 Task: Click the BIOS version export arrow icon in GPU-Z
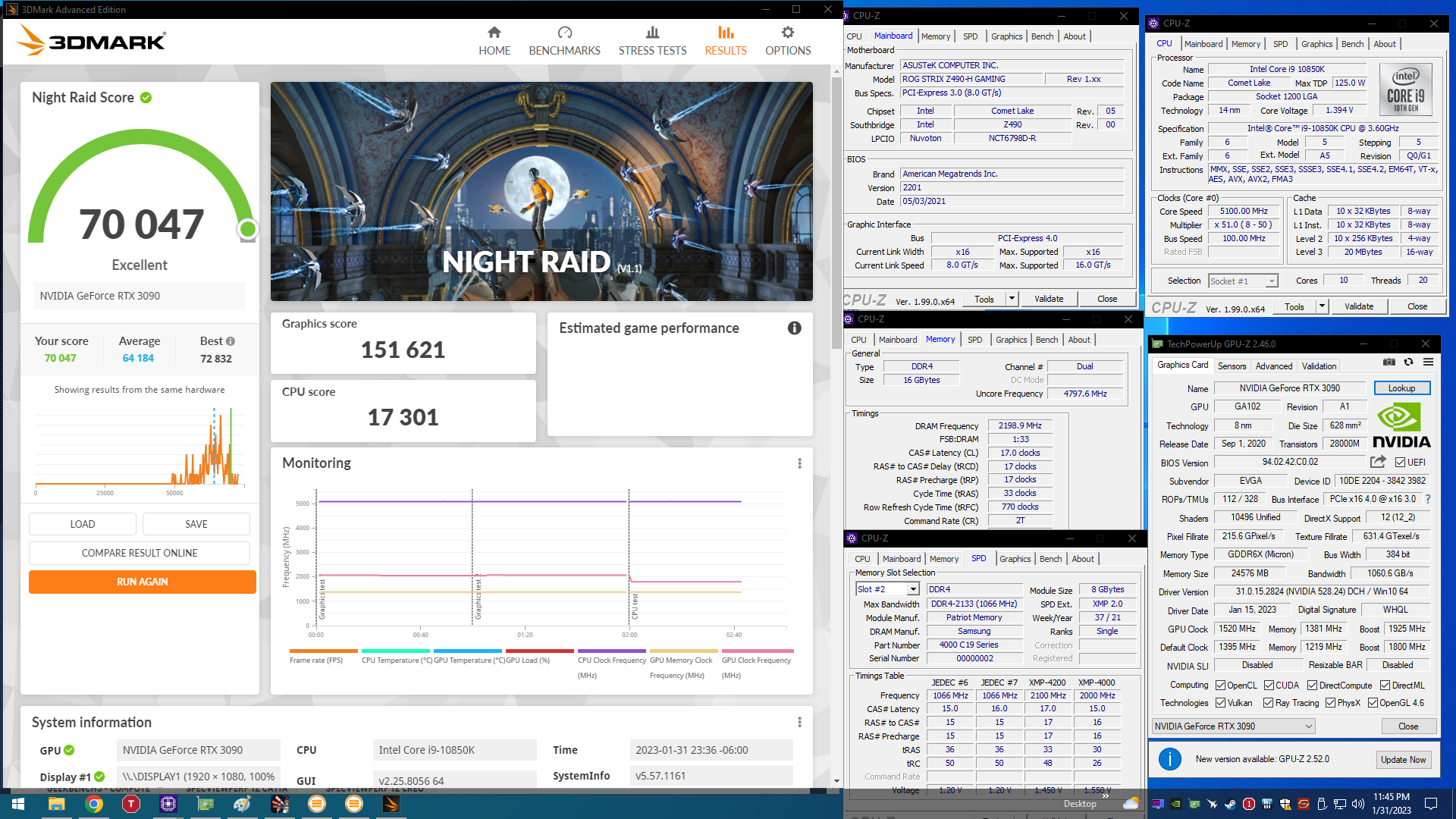(x=1378, y=462)
